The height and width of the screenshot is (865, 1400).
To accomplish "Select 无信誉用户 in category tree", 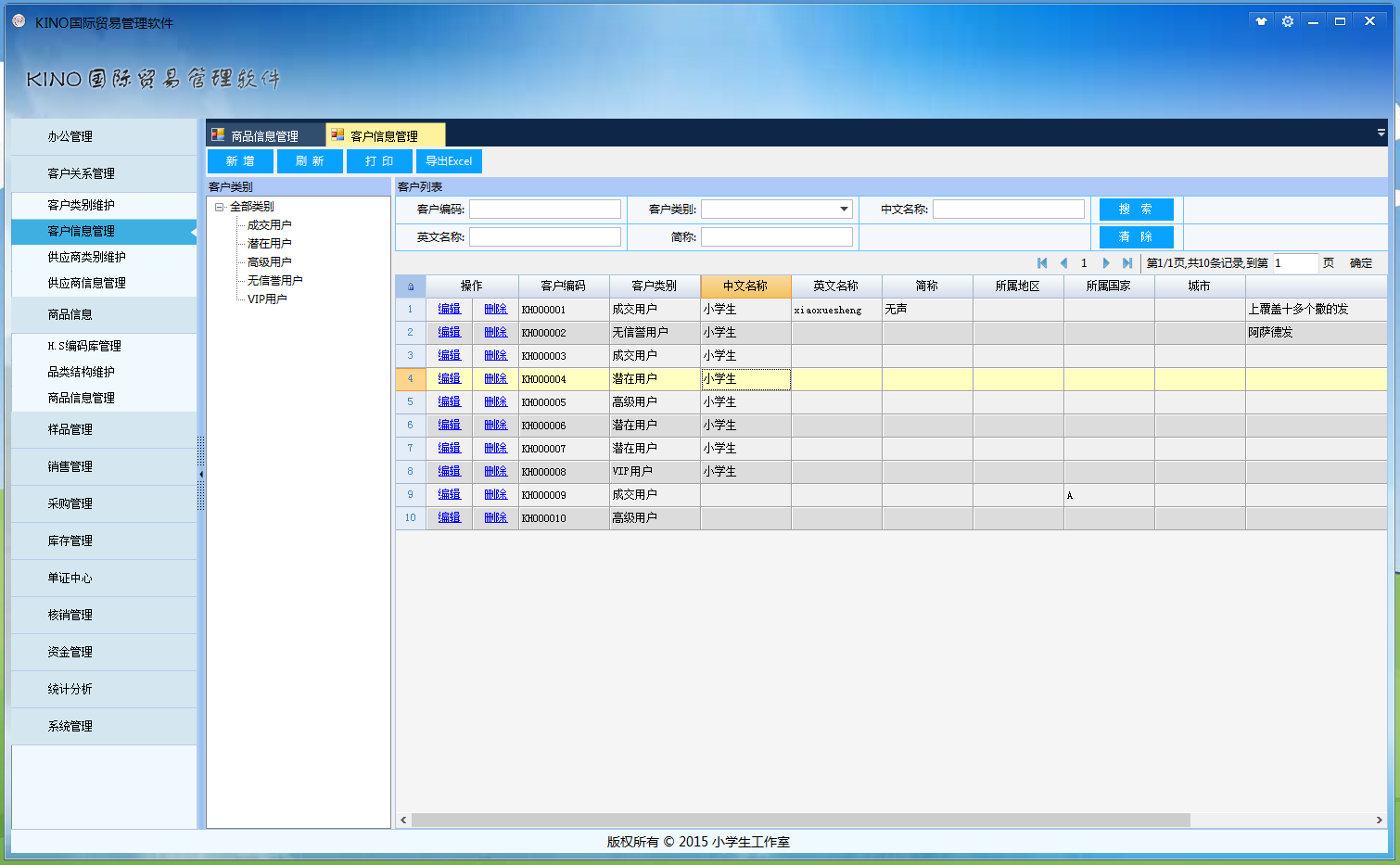I will 274,281.
